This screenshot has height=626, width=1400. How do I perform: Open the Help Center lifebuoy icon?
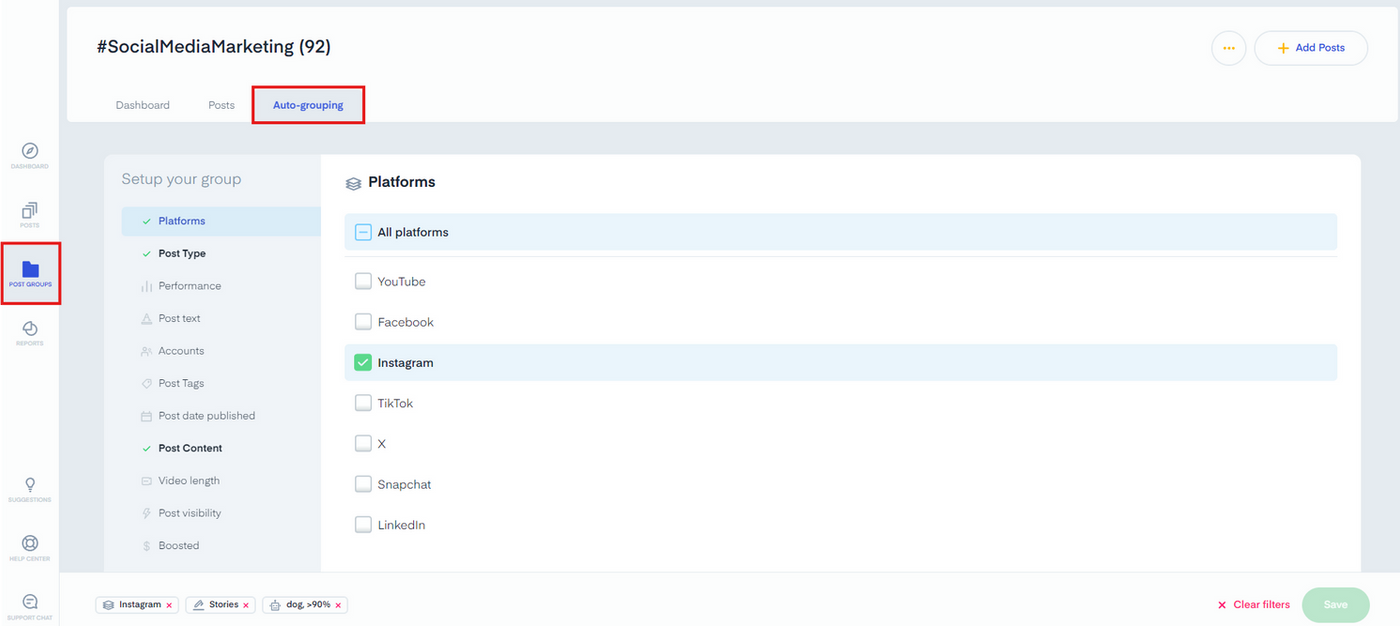point(30,544)
